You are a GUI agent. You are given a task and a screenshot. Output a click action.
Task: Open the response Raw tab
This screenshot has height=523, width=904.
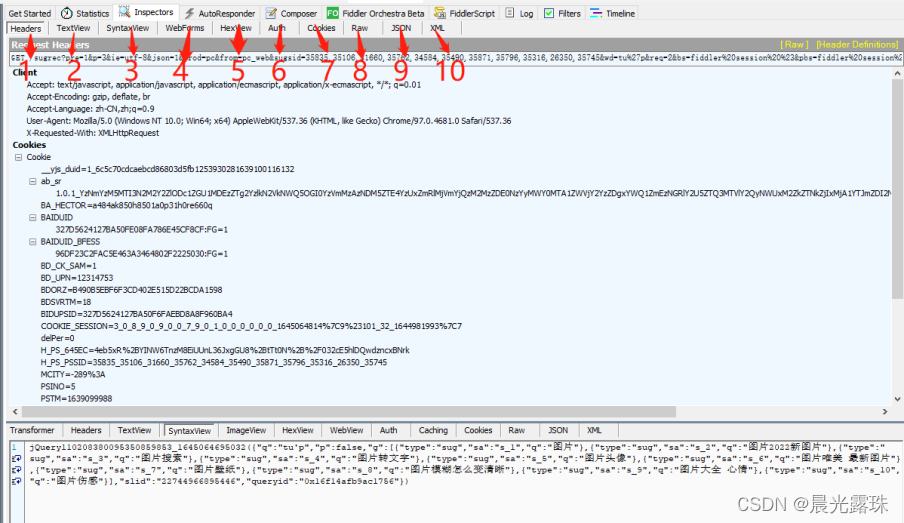coord(517,430)
